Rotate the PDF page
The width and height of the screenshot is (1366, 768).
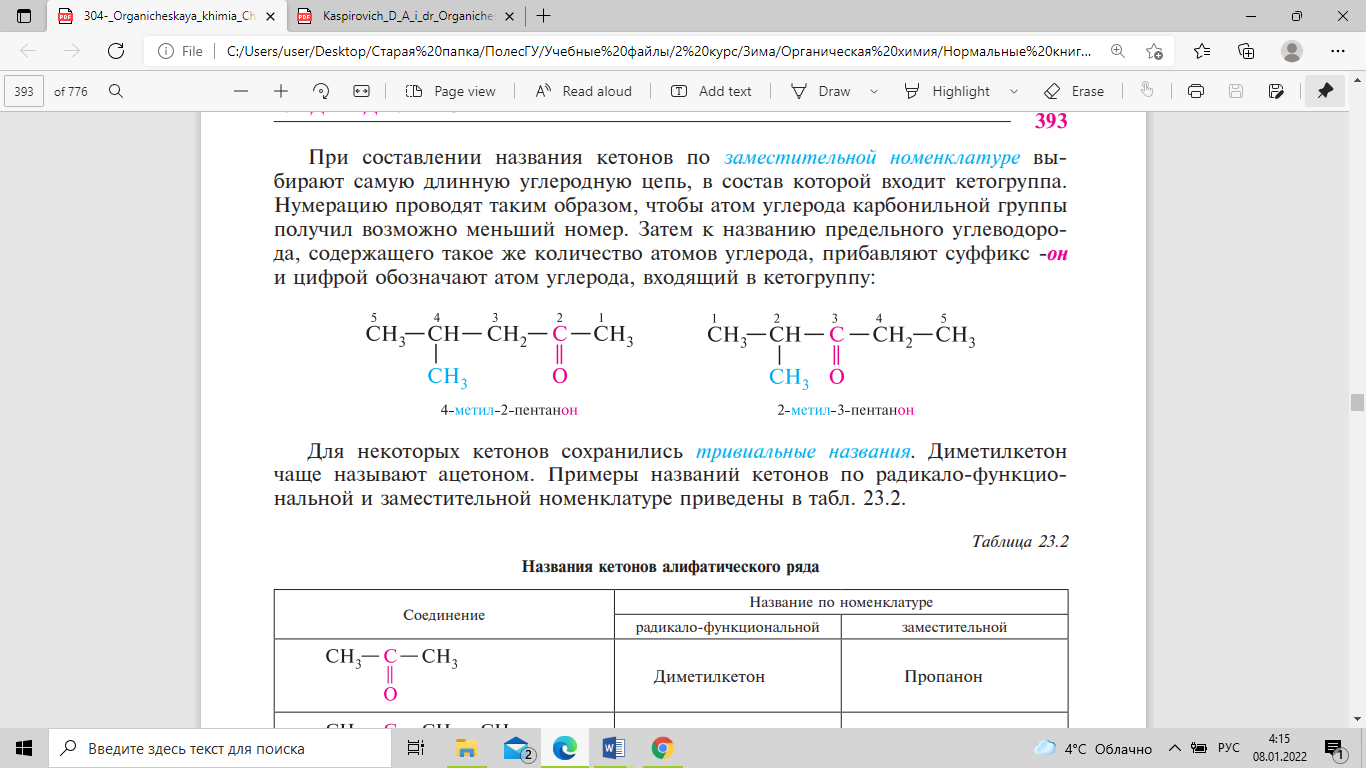pos(321,91)
